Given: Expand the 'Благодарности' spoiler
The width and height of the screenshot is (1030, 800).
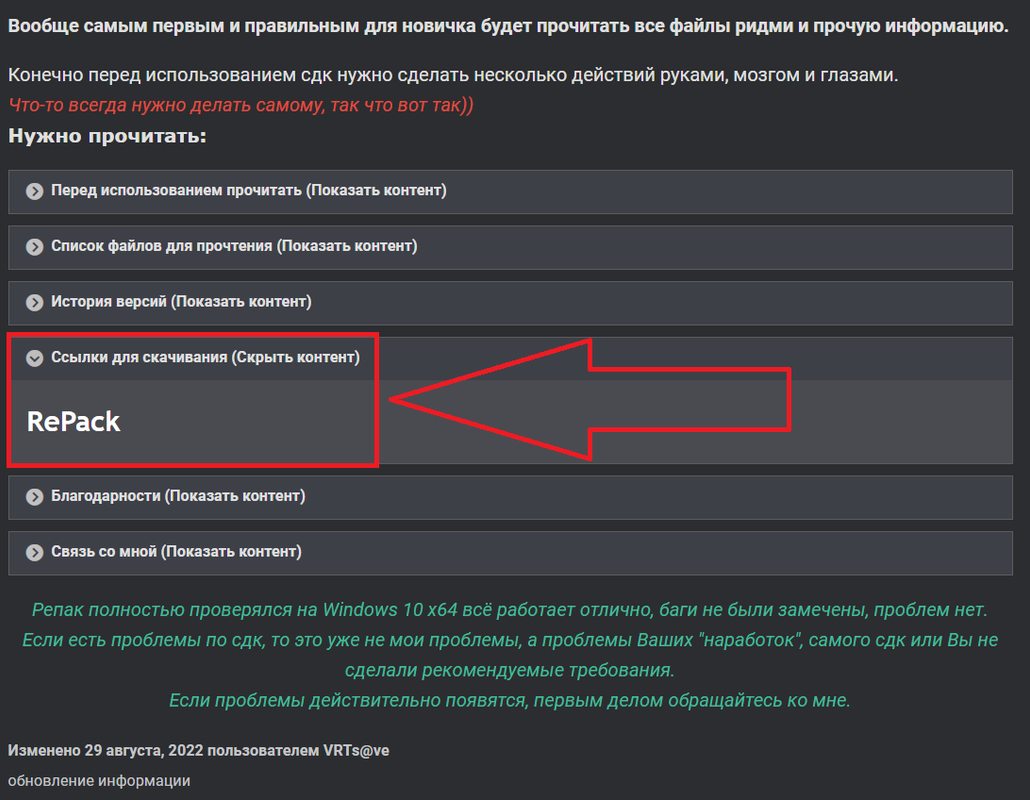Looking at the screenshot, I should pyautogui.click(x=510, y=497).
